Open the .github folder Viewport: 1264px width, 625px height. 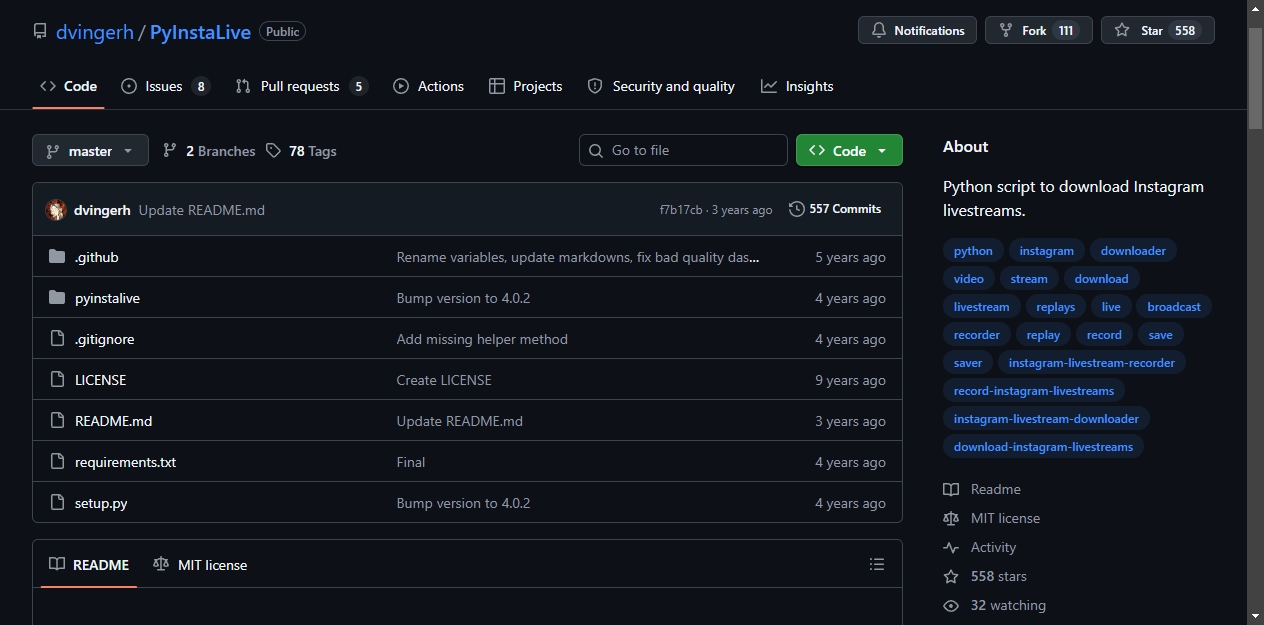[x=97, y=257]
